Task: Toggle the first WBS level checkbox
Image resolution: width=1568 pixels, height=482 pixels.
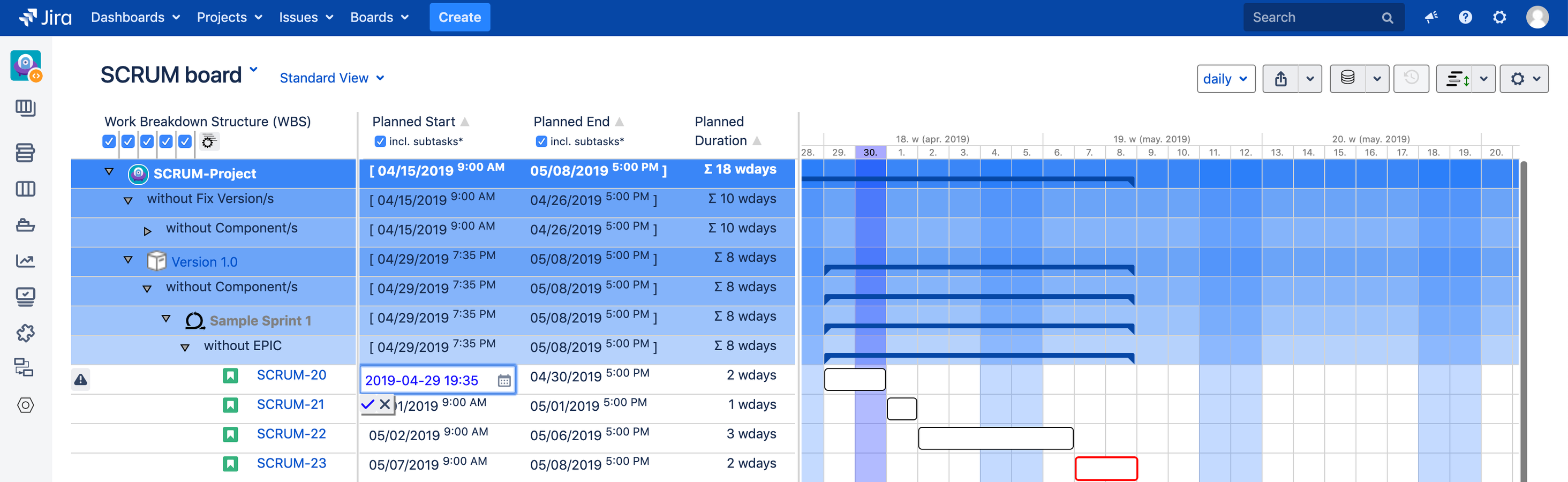Action: (109, 141)
